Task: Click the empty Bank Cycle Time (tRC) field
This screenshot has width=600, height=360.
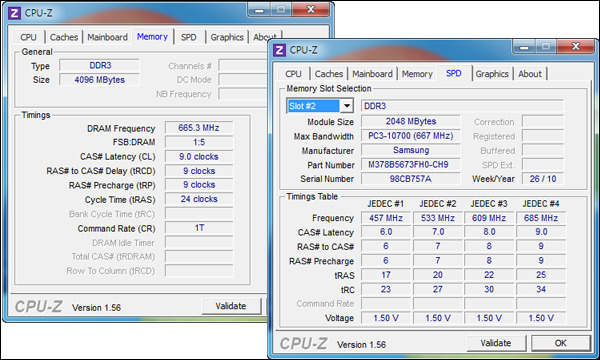Action: [x=199, y=213]
